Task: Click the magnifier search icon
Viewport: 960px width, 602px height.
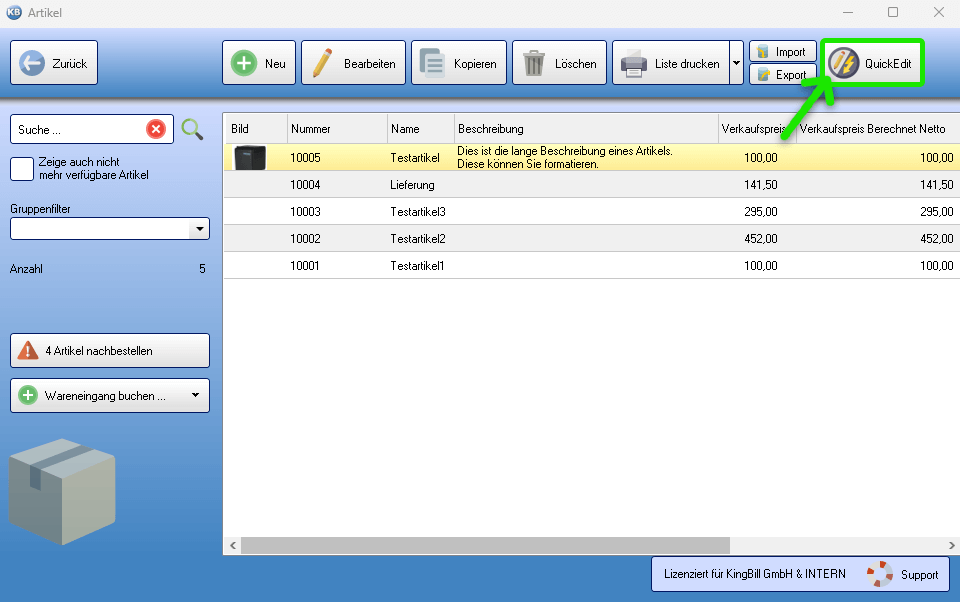Action: (192, 129)
